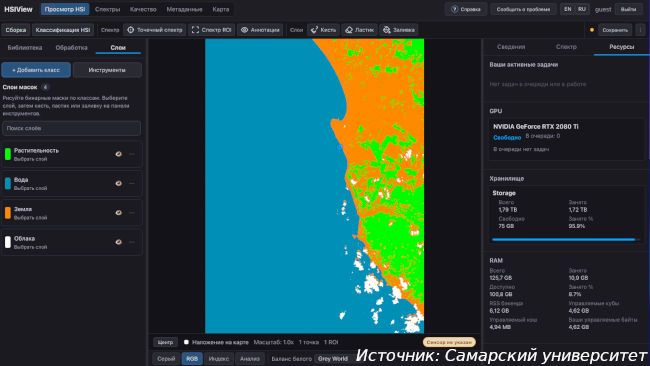650x366 pixels.
Task: Click the Сообщить о проблеме button
Action: point(523,9)
